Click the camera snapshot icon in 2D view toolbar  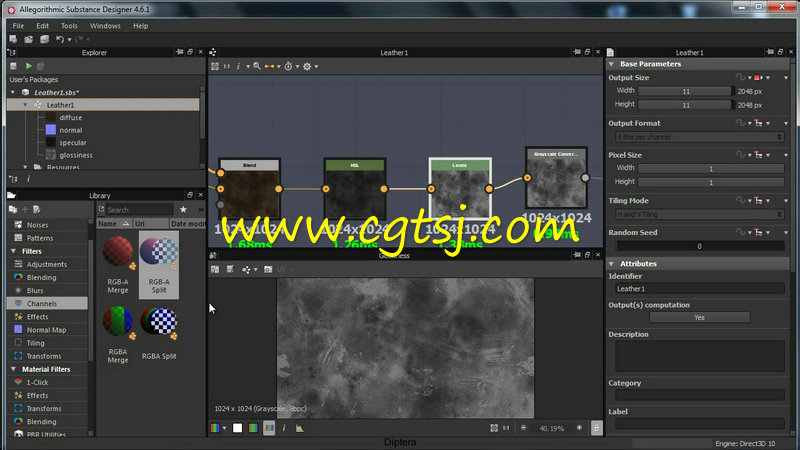268,269
